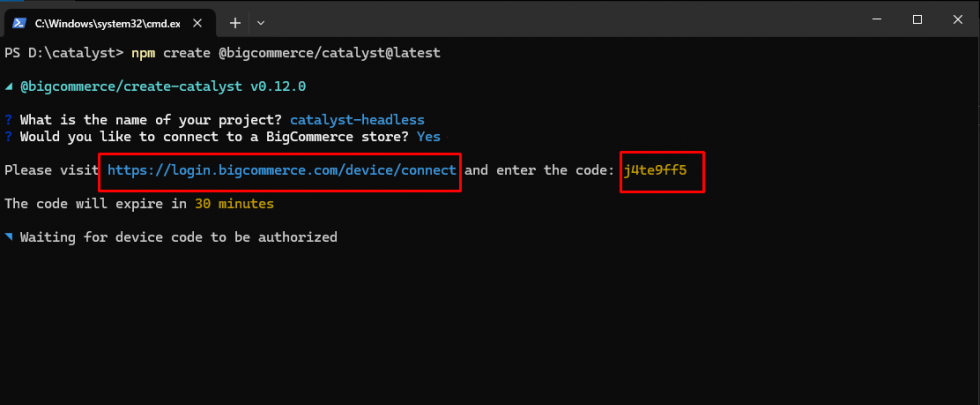Open a new terminal tab with plus
The width and height of the screenshot is (980, 405).
[235, 21]
